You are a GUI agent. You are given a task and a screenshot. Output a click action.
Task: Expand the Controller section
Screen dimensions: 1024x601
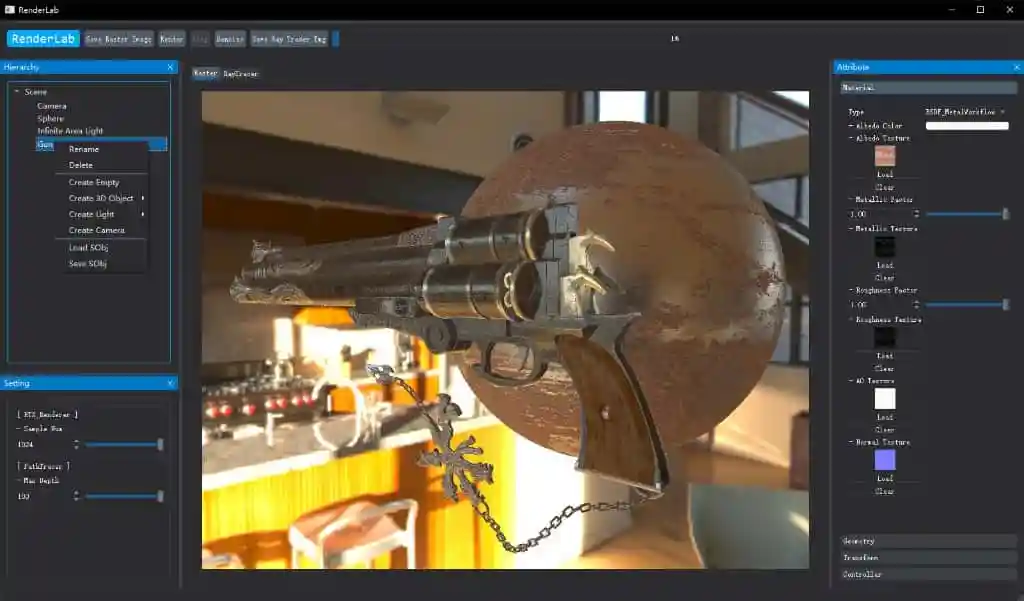[x=928, y=575]
